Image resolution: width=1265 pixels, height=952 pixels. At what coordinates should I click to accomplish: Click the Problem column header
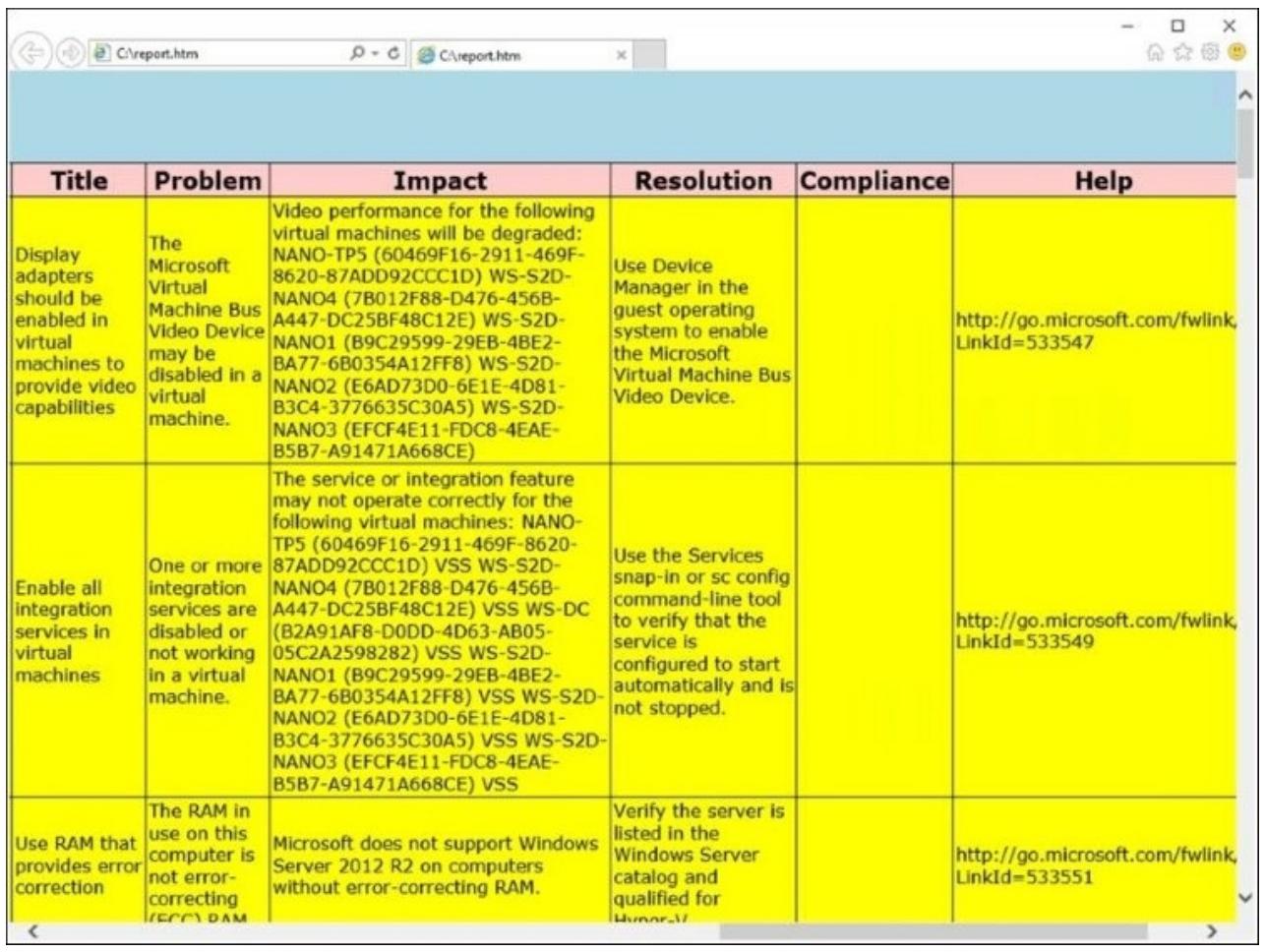pos(208,181)
